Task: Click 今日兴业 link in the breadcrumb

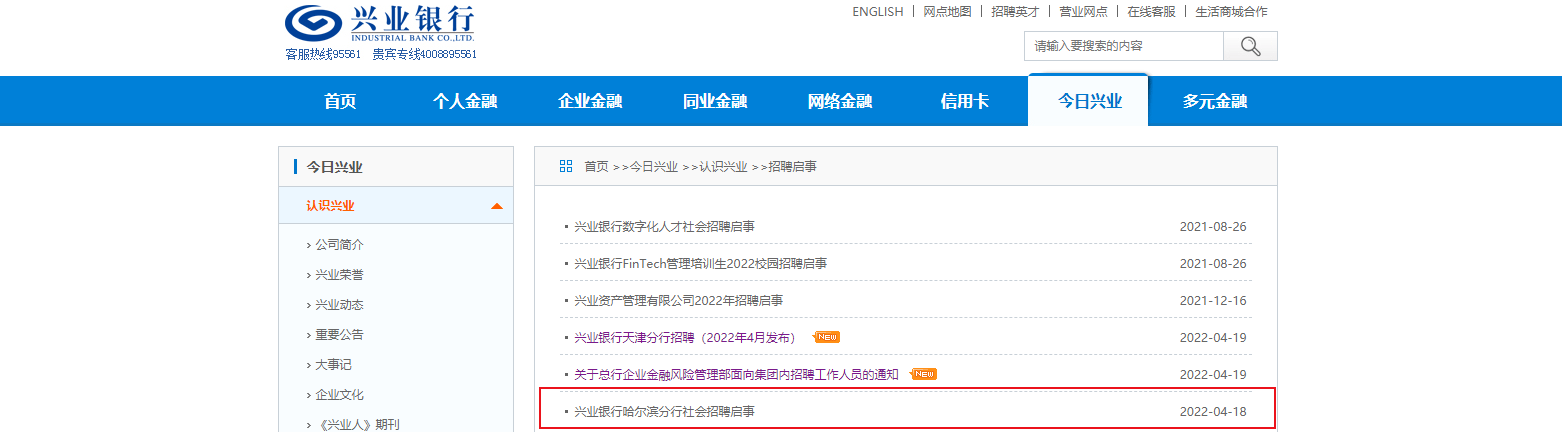Action: [x=653, y=167]
